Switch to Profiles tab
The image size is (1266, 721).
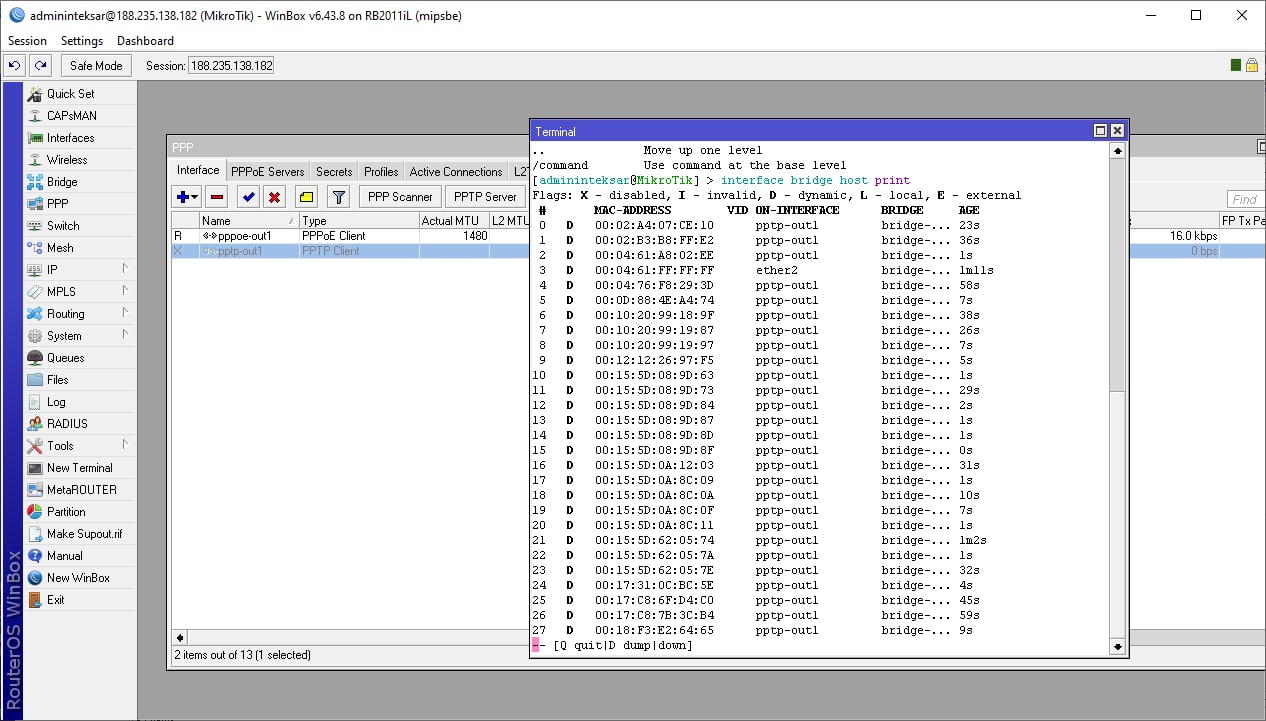click(x=381, y=172)
